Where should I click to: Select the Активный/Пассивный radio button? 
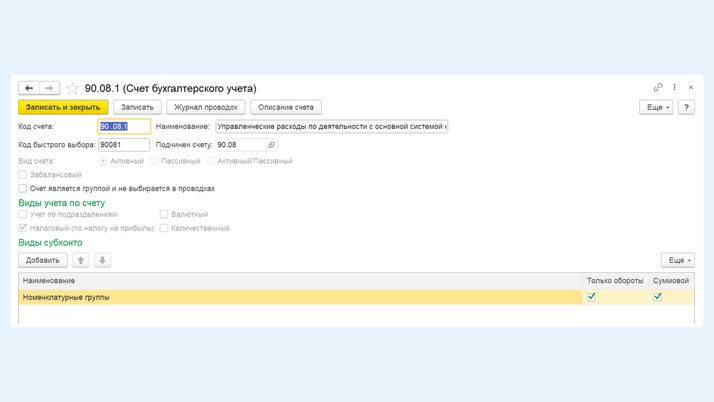[210, 161]
